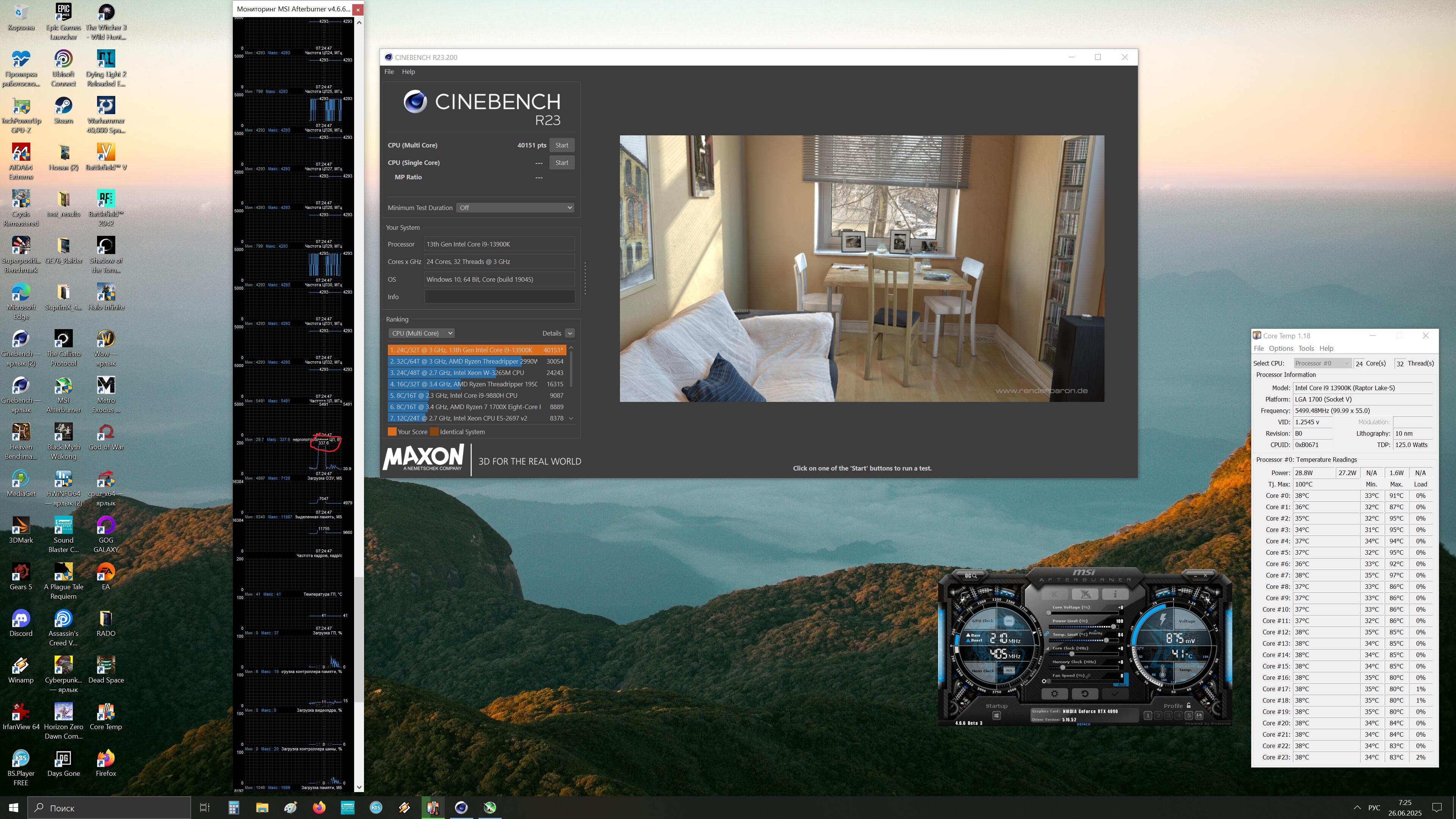Viewport: 1456px width, 819px height.
Task: Click the Afterburner information 'i' button
Action: tap(1115, 595)
